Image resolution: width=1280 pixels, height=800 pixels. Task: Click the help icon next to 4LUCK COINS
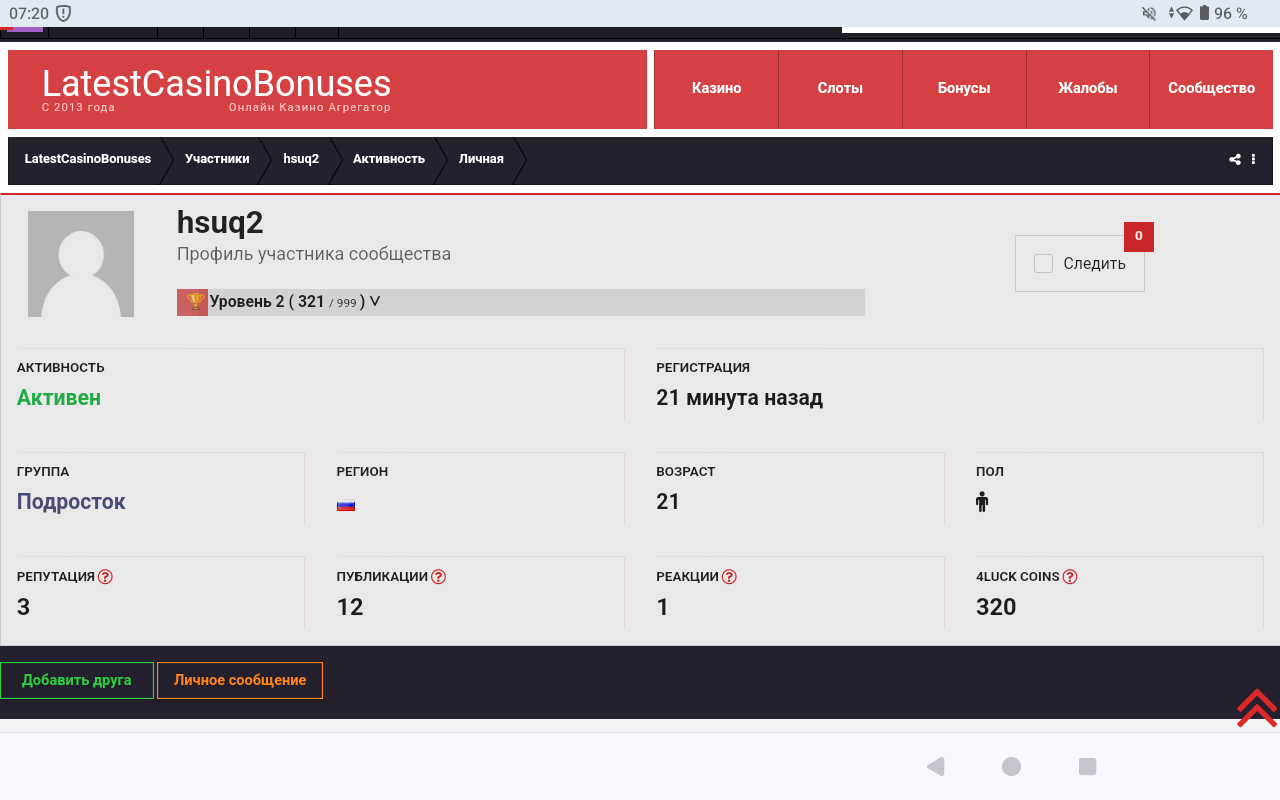[x=1069, y=577]
